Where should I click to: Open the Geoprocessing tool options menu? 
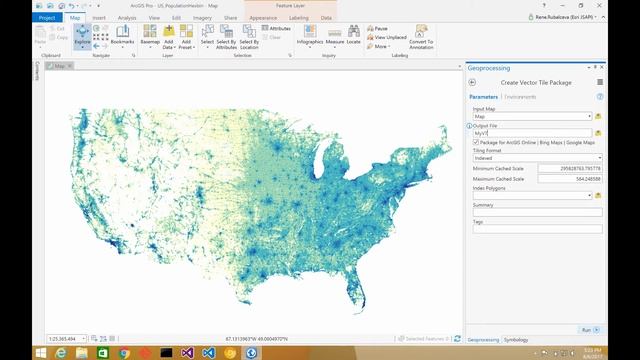tap(600, 82)
